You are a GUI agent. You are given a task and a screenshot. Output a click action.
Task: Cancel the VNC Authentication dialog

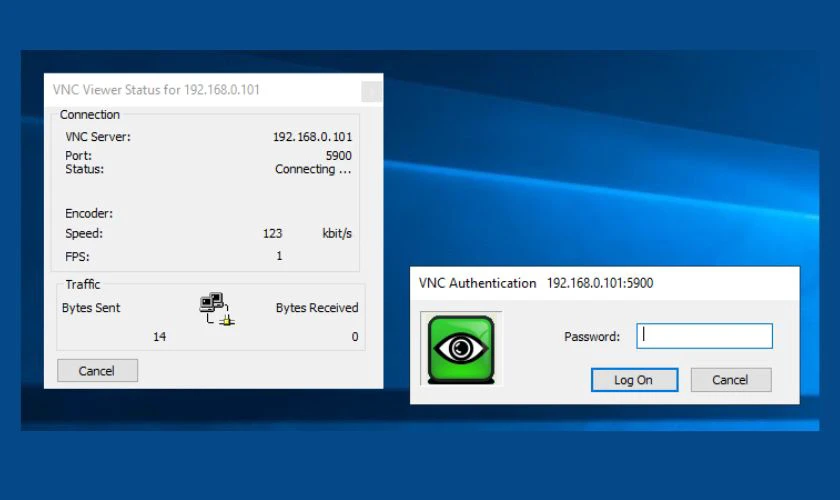pos(730,380)
